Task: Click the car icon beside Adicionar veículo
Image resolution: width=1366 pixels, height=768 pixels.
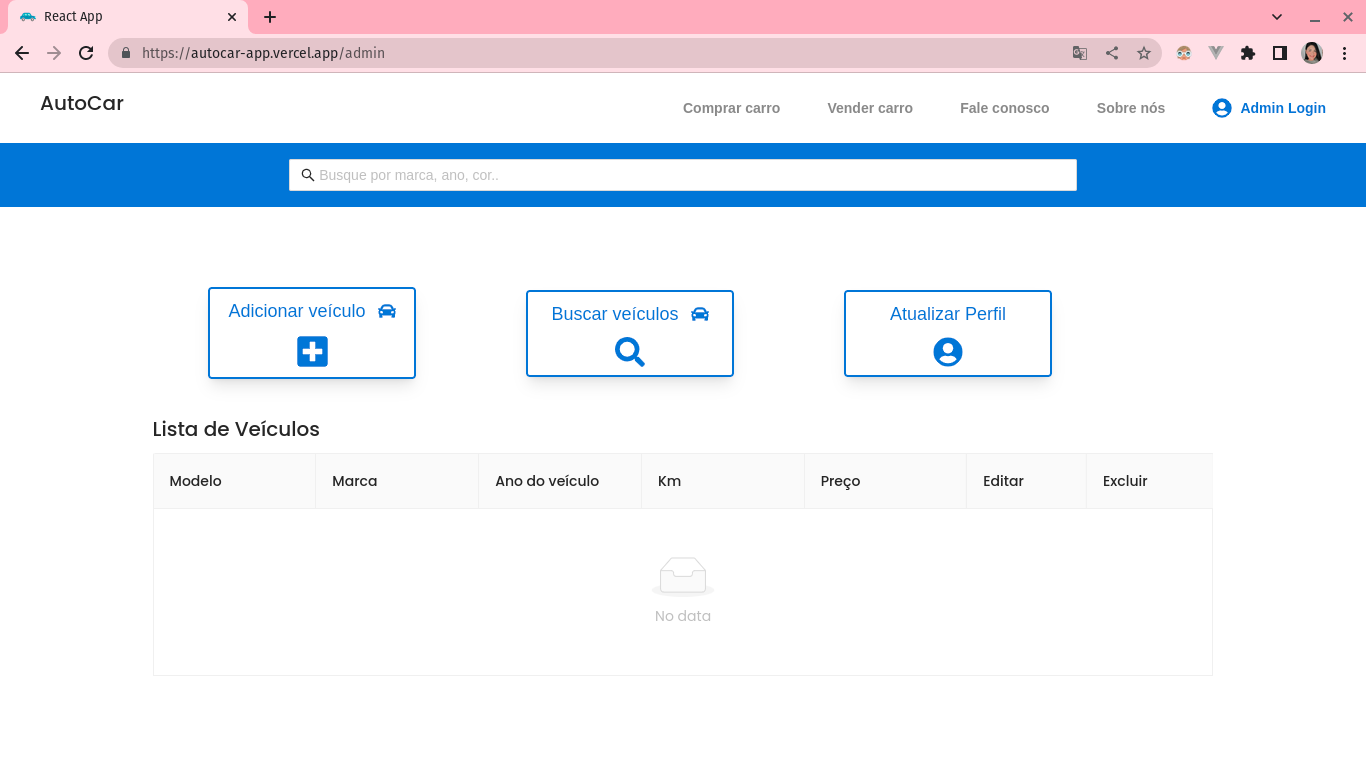Action: [x=387, y=311]
